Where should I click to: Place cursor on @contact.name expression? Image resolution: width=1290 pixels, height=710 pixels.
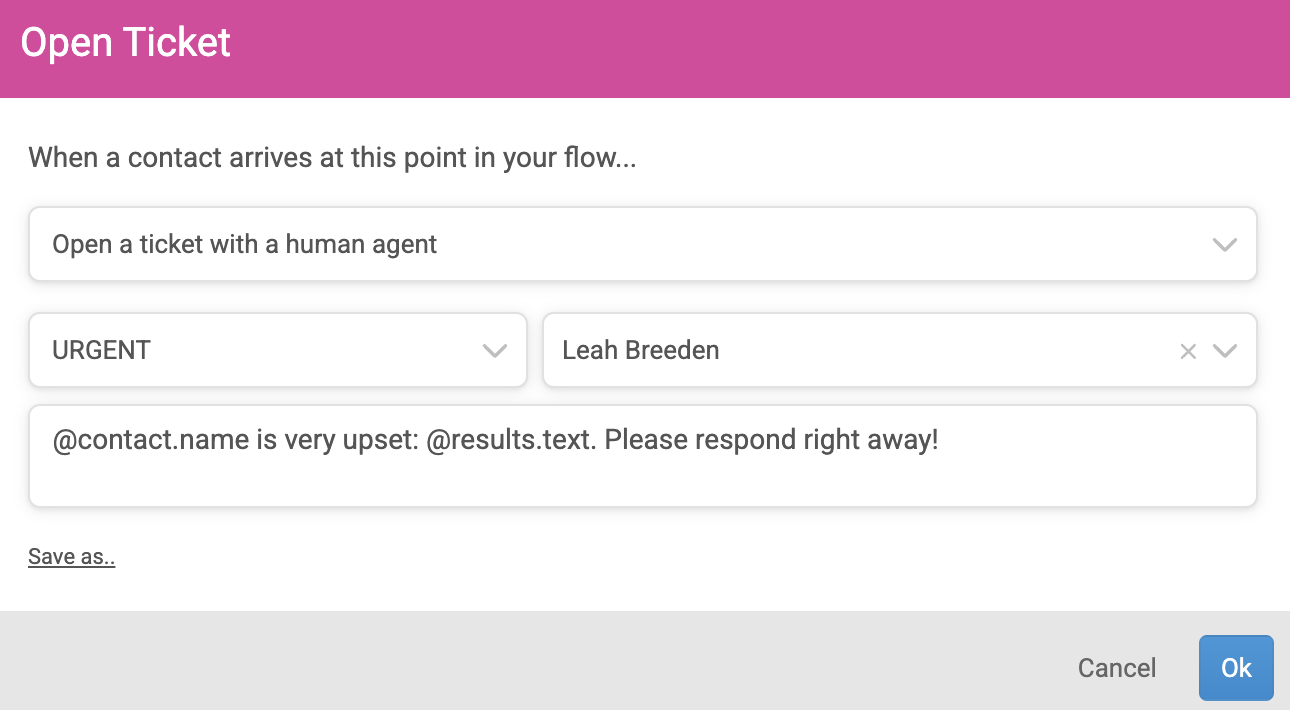coord(150,441)
